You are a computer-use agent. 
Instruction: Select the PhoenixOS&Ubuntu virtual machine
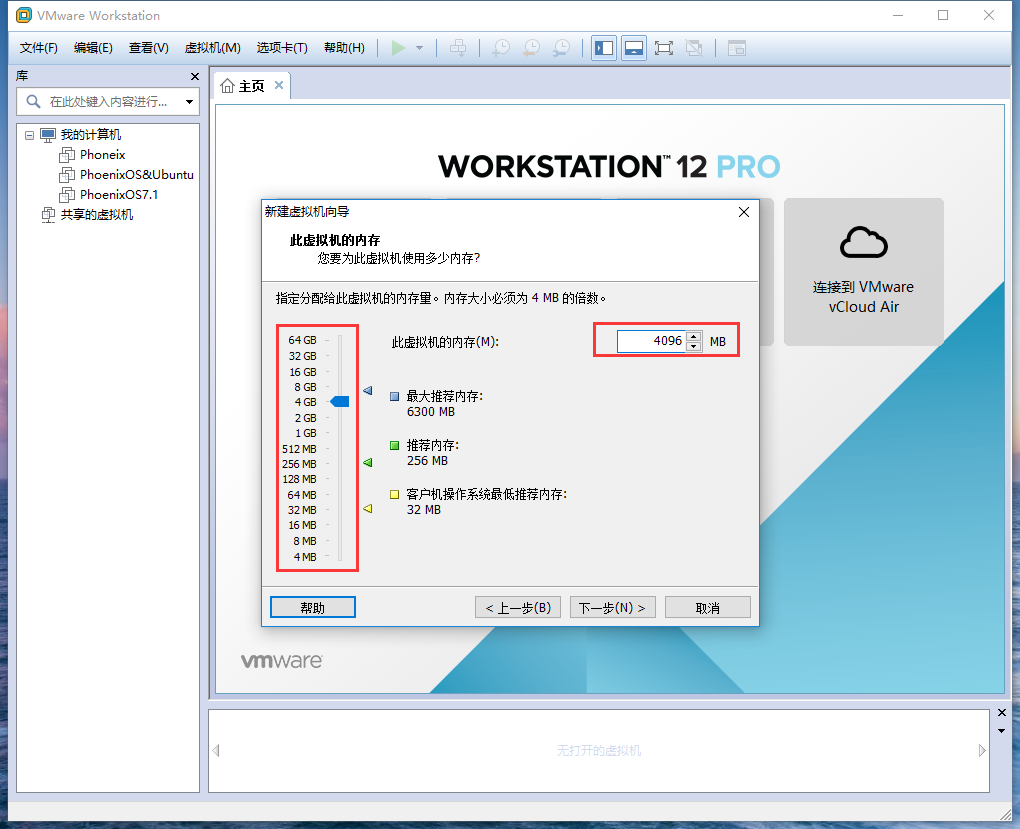click(x=137, y=174)
